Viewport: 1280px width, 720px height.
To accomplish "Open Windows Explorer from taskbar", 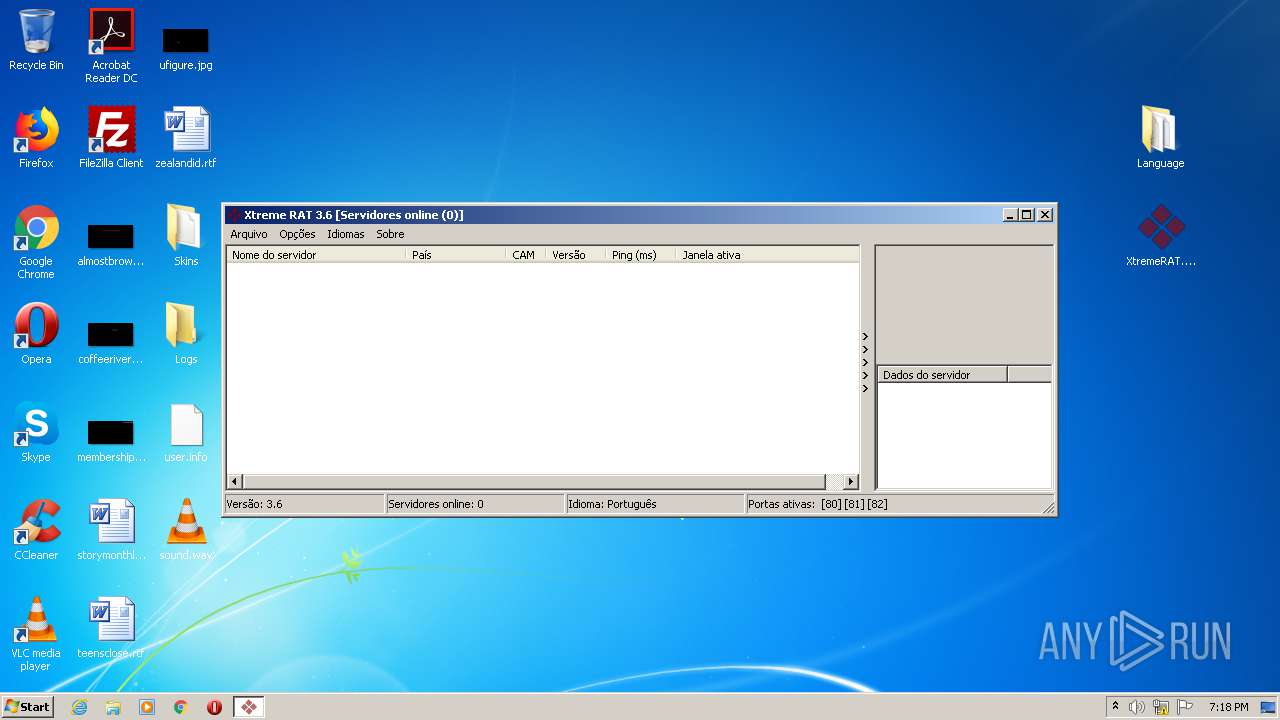I will click(113, 707).
